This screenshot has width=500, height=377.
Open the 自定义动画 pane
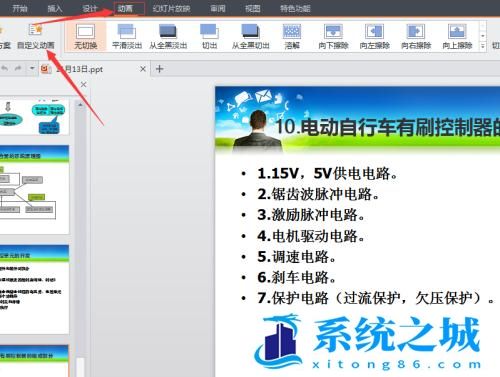[x=36, y=37]
